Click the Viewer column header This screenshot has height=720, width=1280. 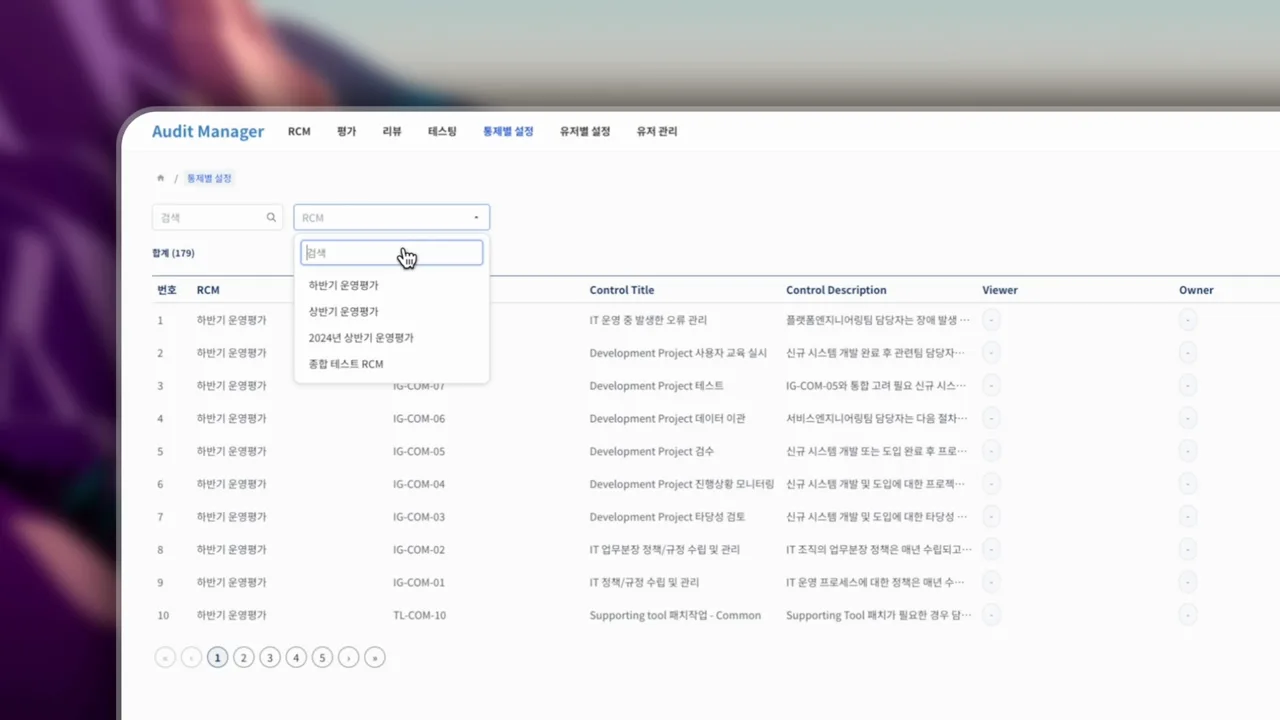1000,290
